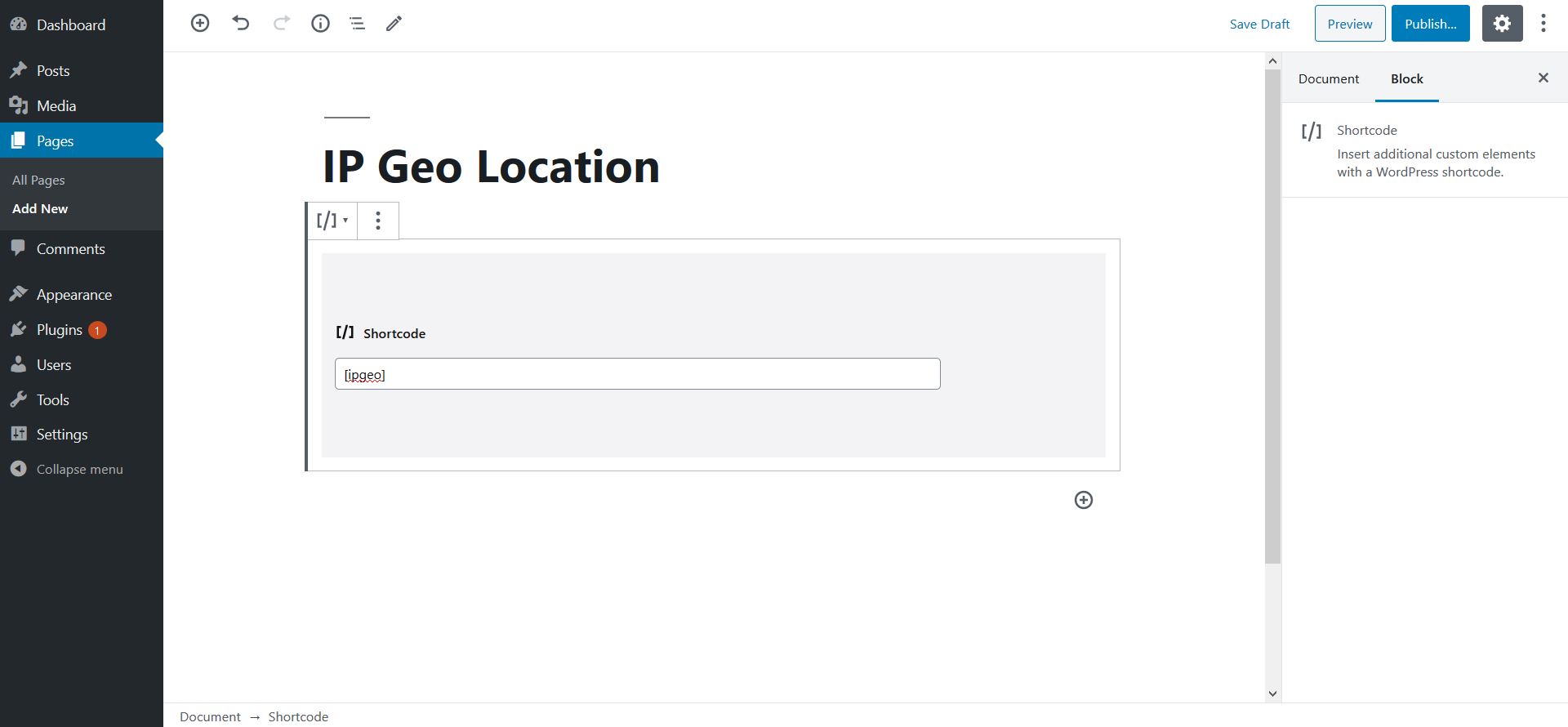
Task: Click the pencil Tools icon
Action: point(394,24)
